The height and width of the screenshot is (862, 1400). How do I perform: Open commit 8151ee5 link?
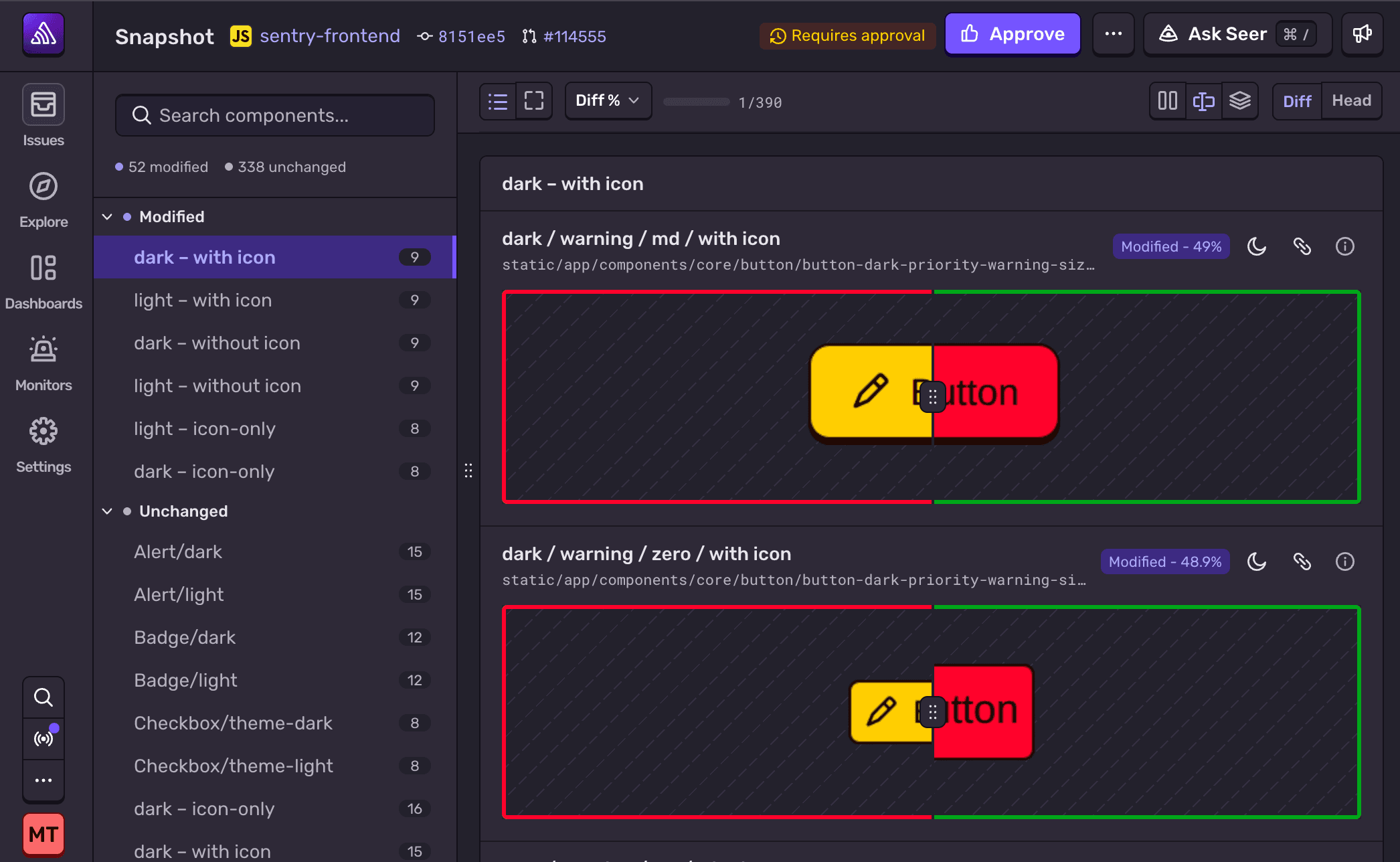pyautogui.click(x=461, y=36)
